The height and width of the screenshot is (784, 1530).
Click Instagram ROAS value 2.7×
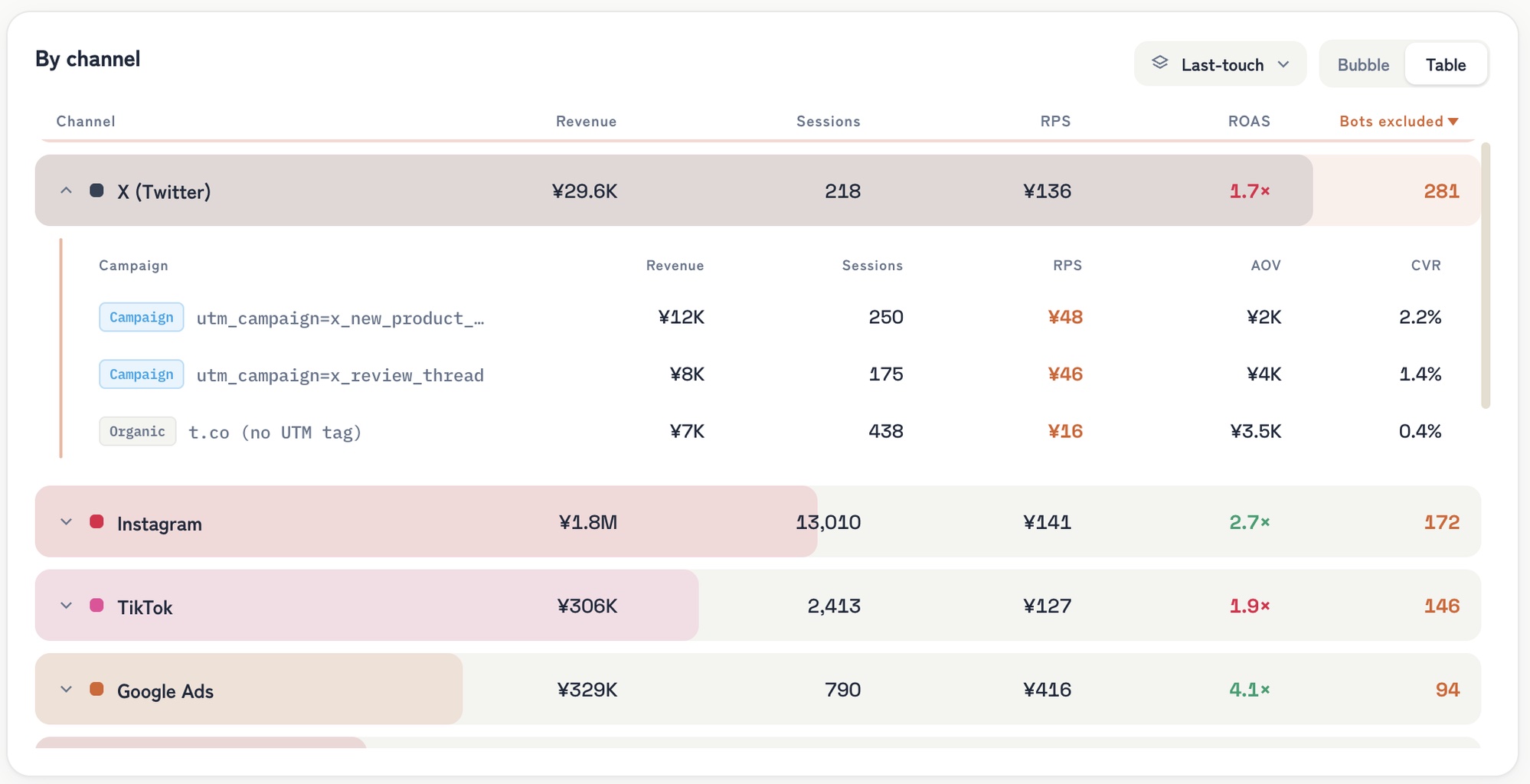pos(1250,522)
